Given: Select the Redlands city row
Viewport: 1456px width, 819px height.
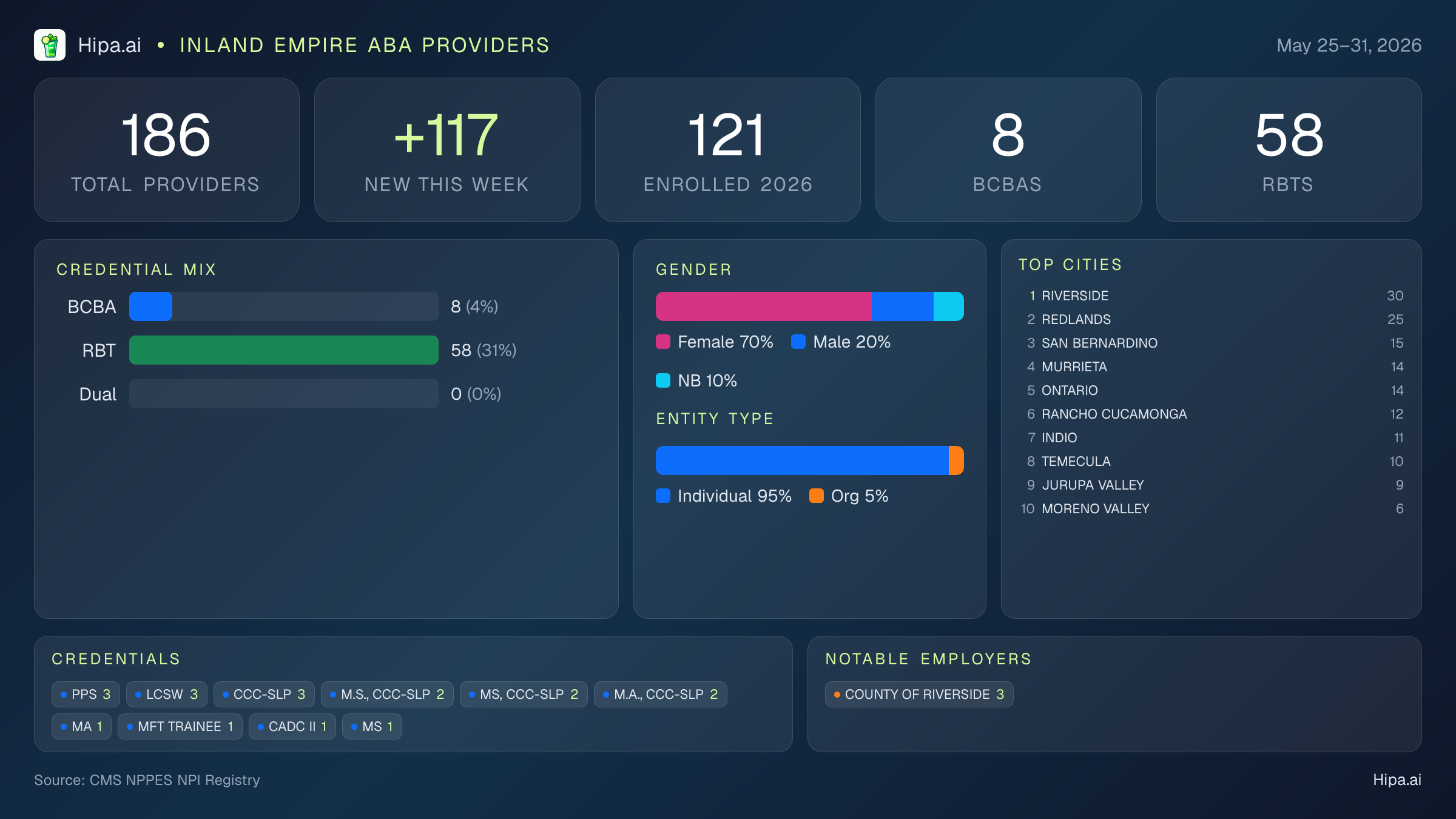Looking at the screenshot, I should click(1212, 319).
